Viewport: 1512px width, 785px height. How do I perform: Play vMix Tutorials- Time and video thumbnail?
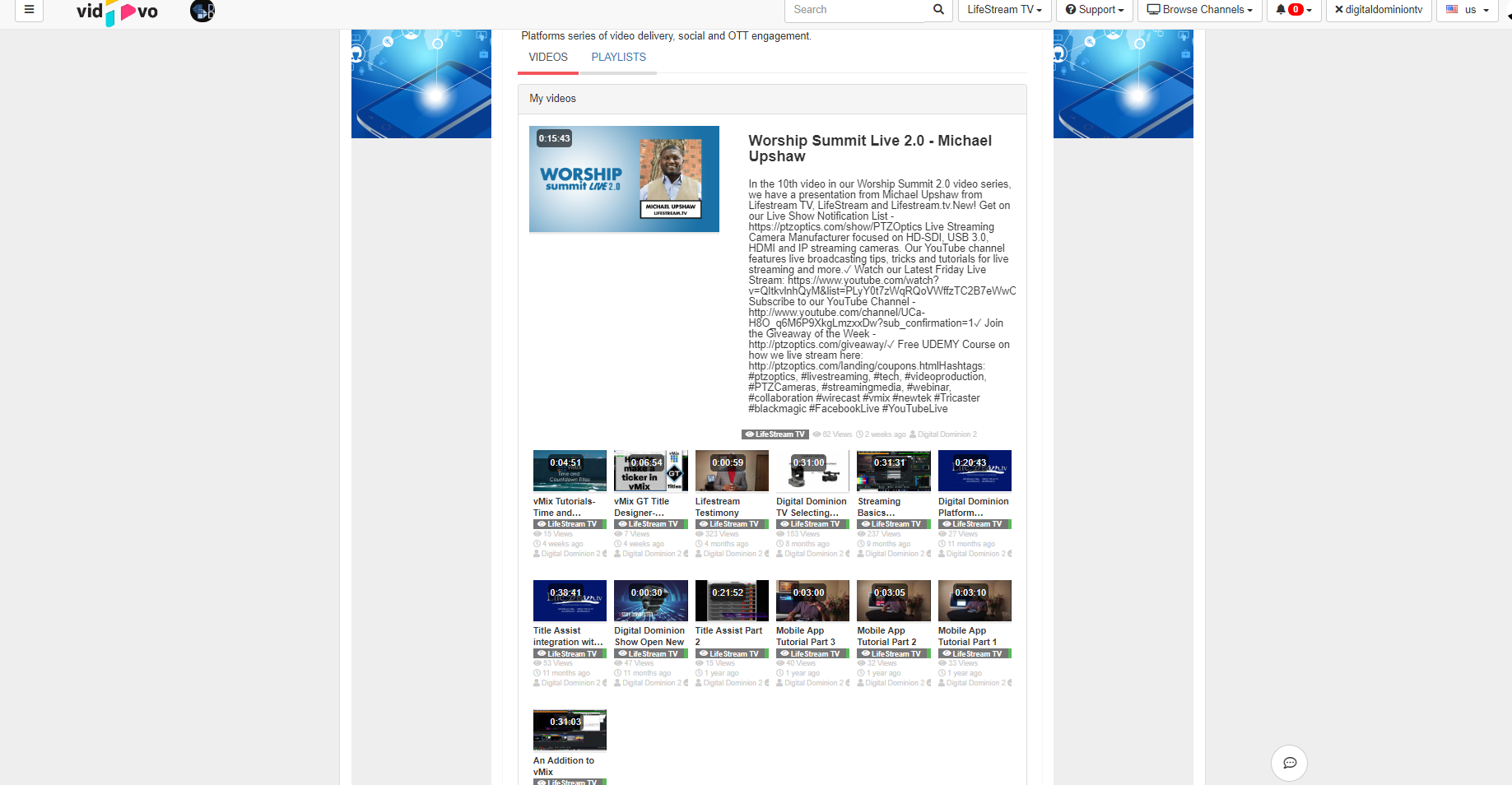[x=570, y=471]
